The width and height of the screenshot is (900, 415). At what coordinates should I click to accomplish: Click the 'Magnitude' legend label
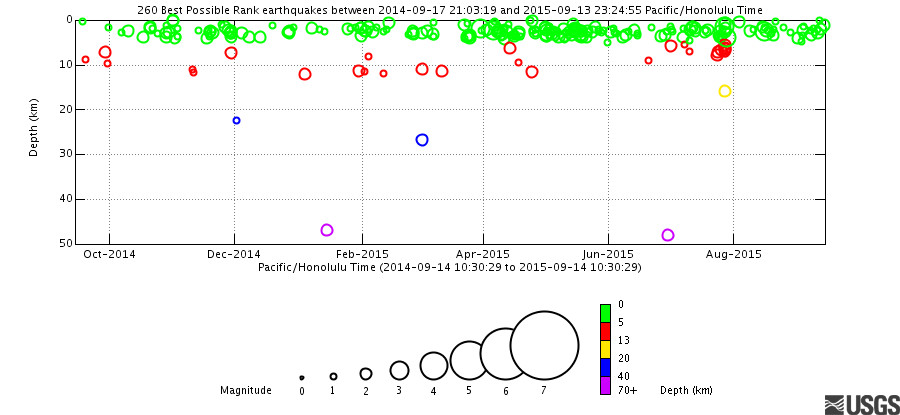point(246,391)
